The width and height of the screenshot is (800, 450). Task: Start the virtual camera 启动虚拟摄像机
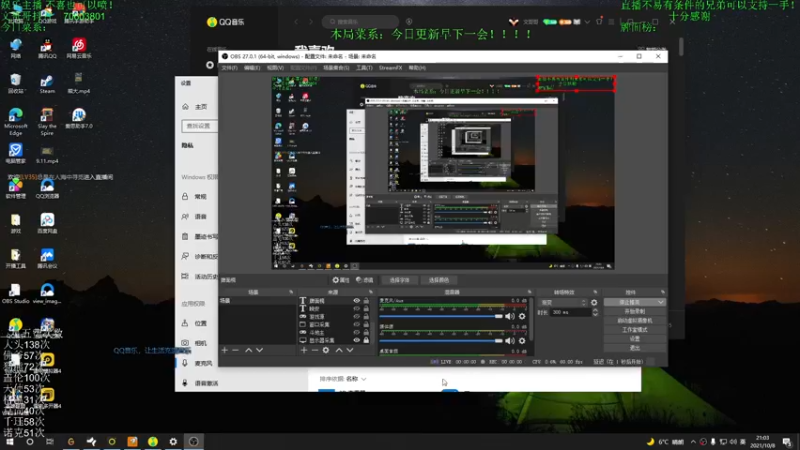pyautogui.click(x=635, y=320)
